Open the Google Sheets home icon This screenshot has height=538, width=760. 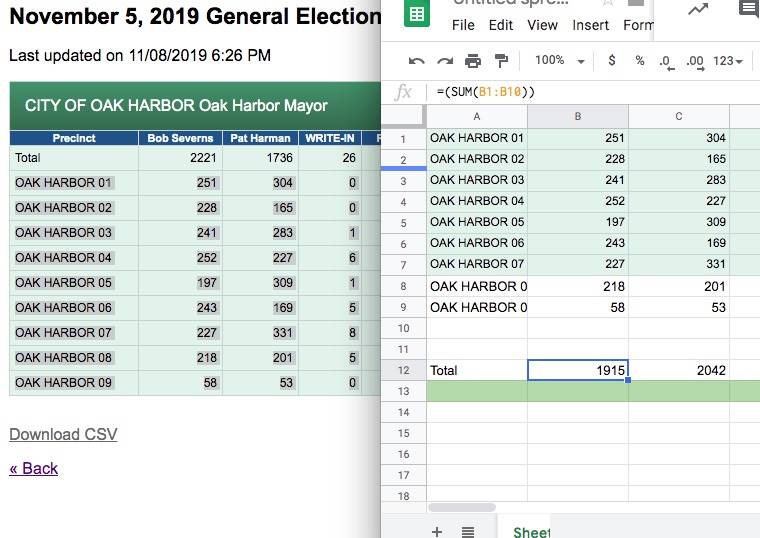pos(417,14)
